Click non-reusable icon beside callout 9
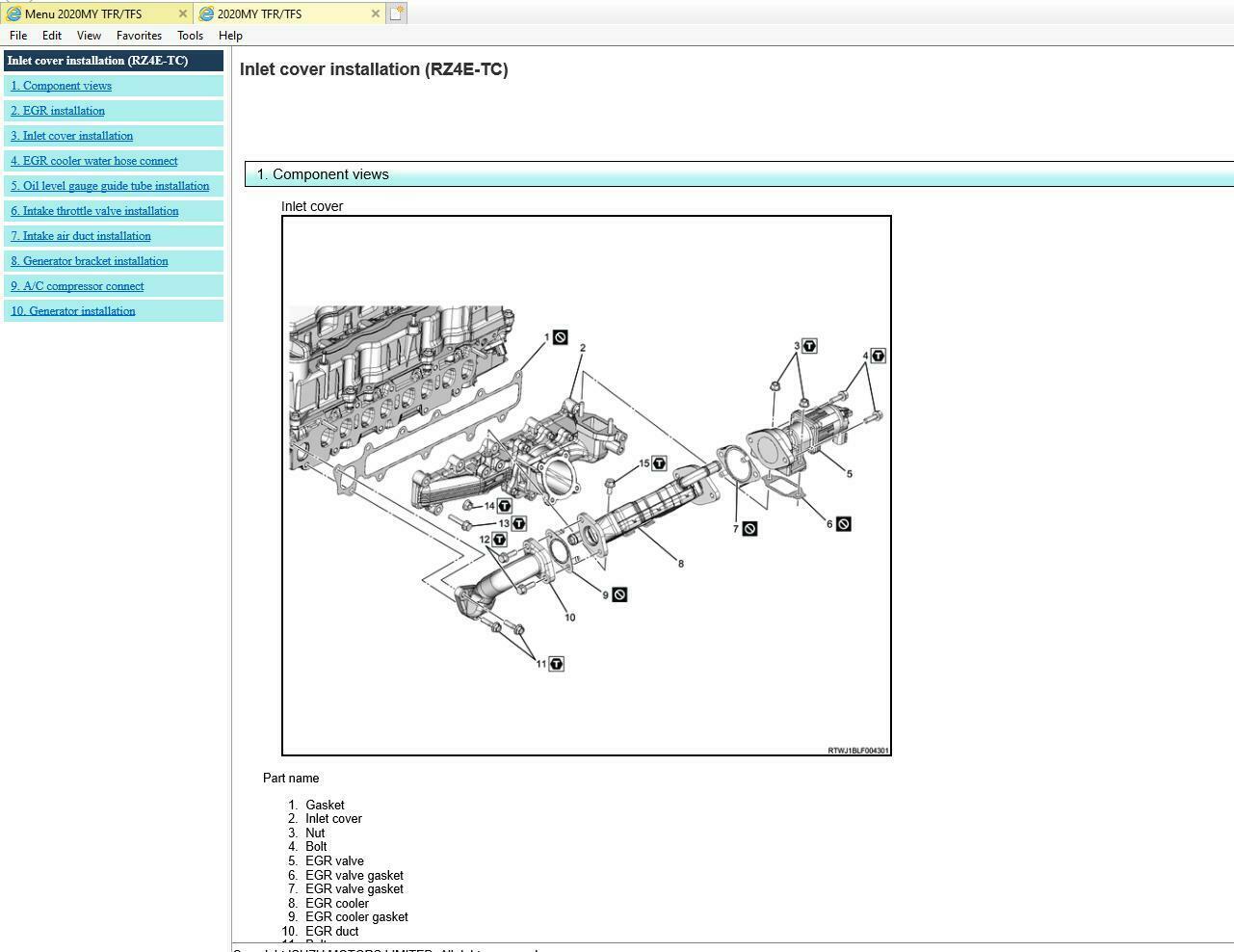 coord(619,595)
